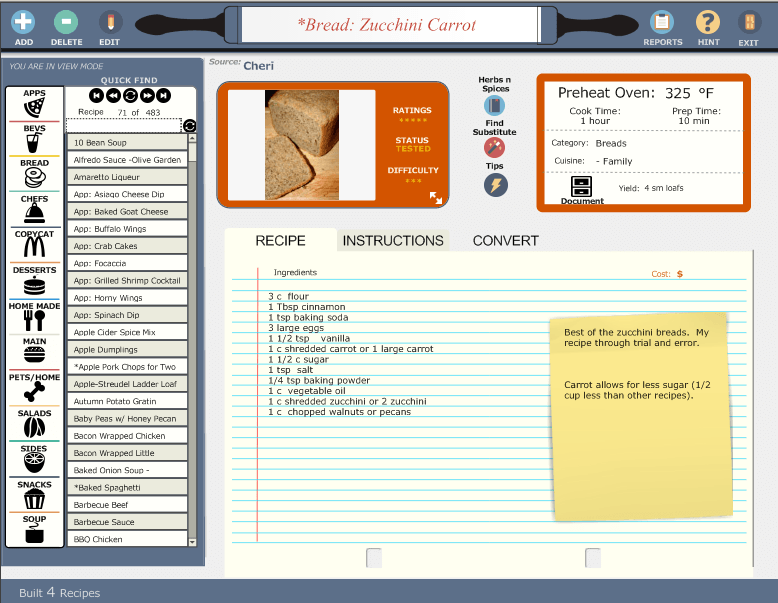The image size is (778, 603).
Task: Click the recipe list scrollbar down arrow
Action: tap(193, 541)
